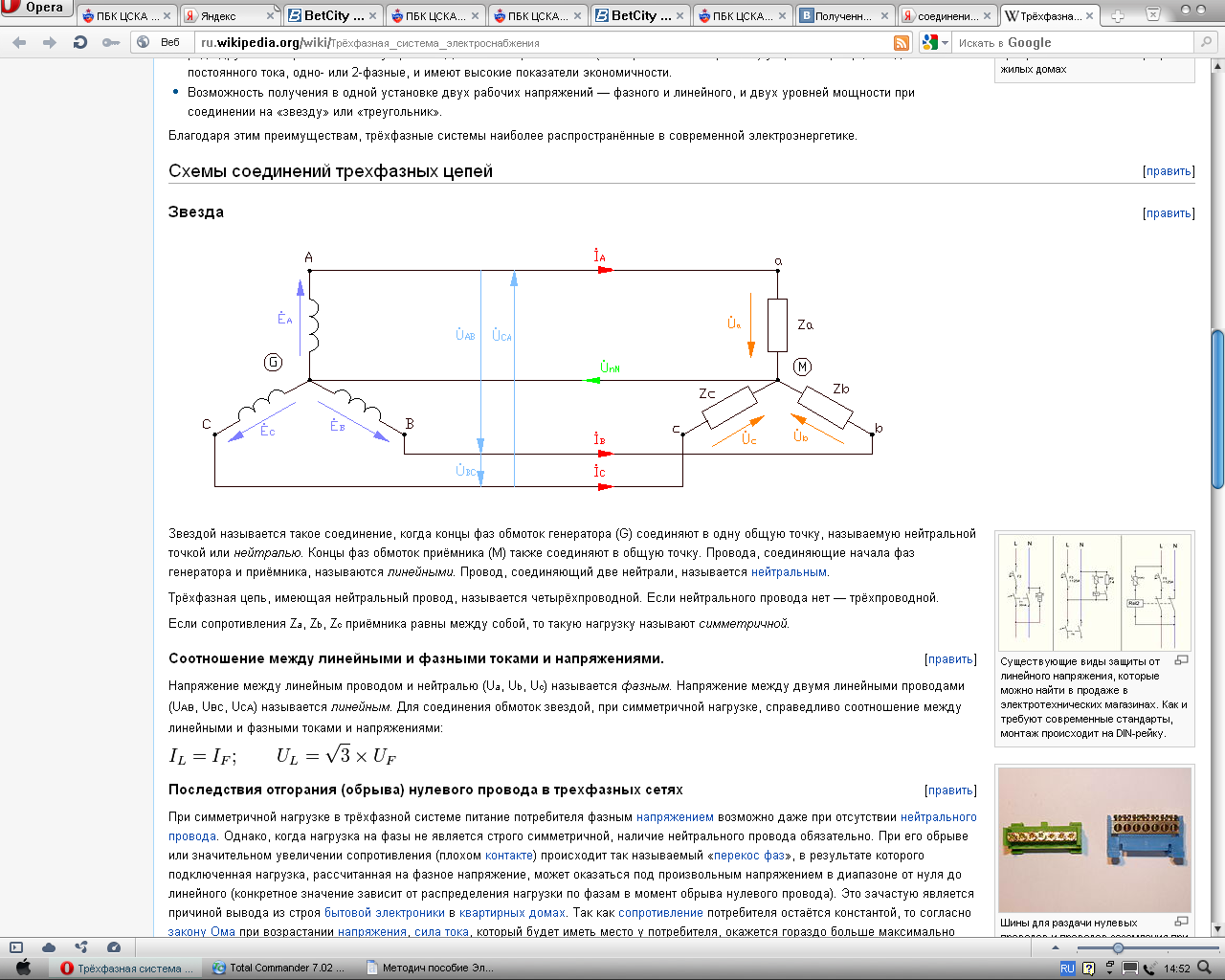Toggle the side panel icon in status bar

[16, 947]
